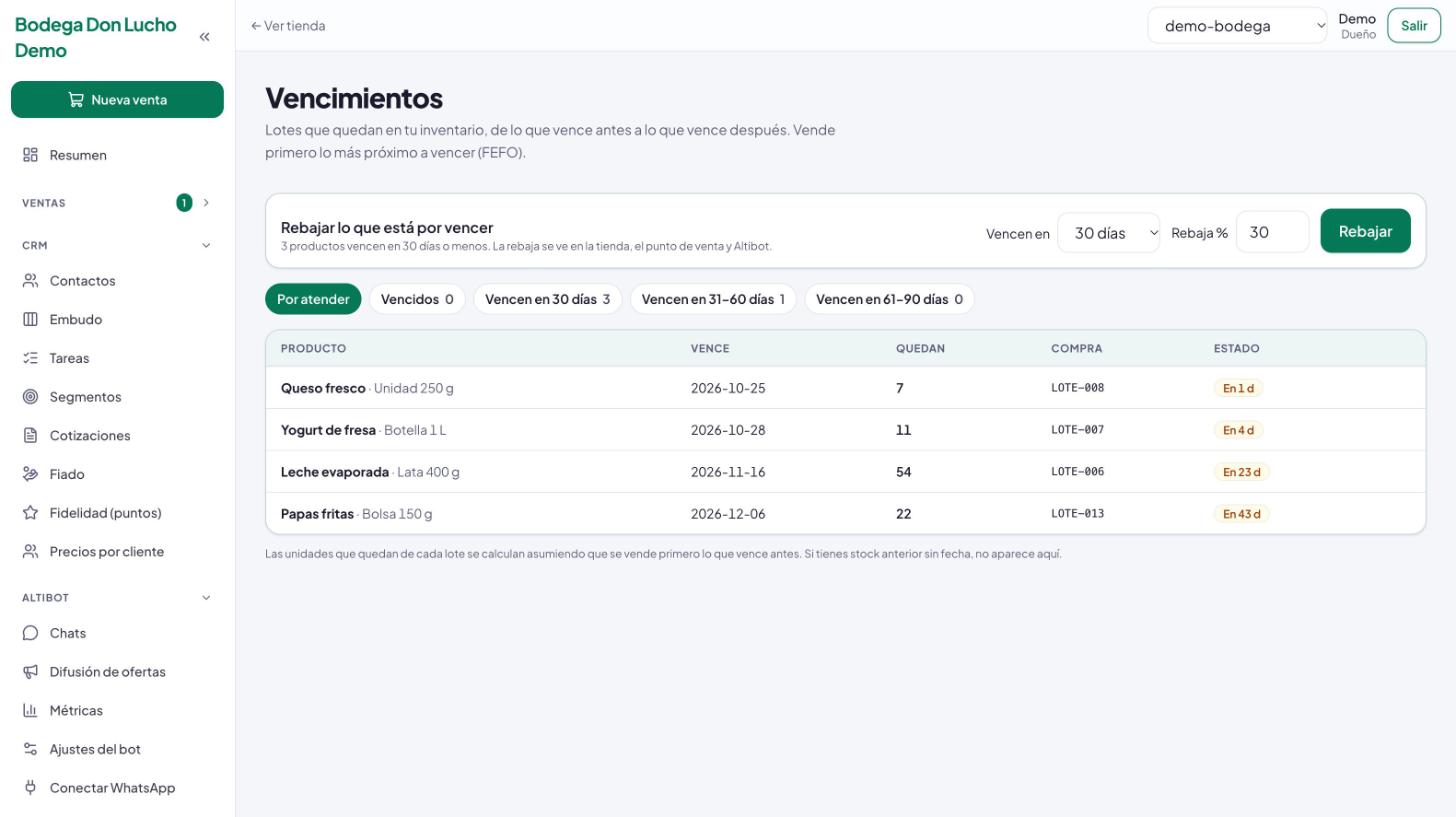Select the Por atender filter tab
The width and height of the screenshot is (1456, 817).
point(313,299)
